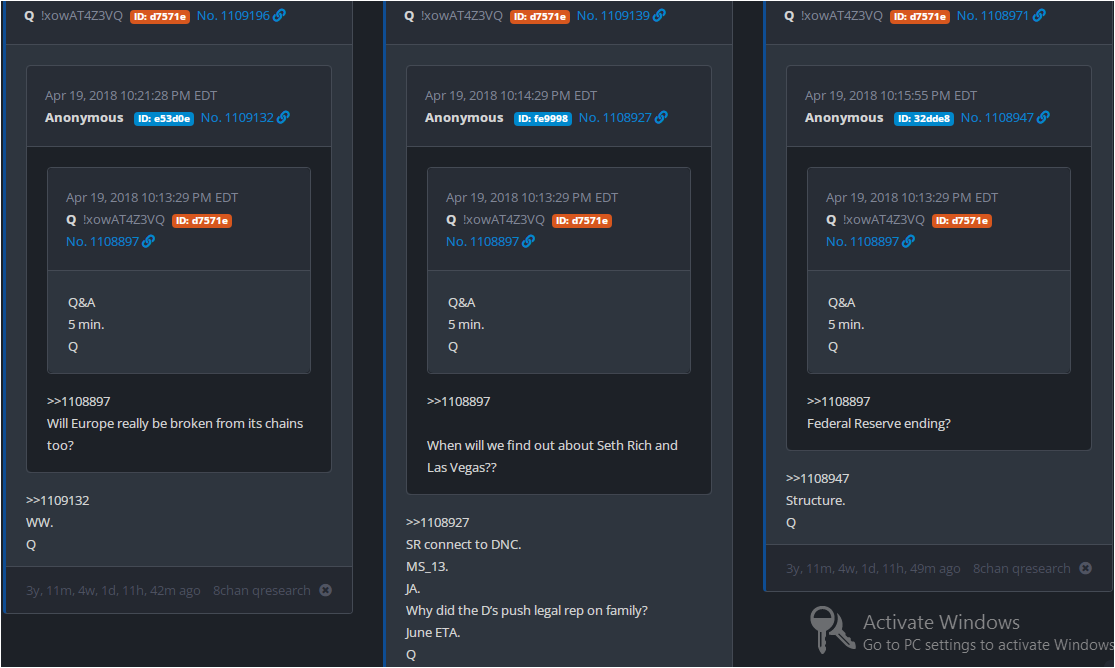Click the X icon after 11h, 49m ago

pos(1086,568)
